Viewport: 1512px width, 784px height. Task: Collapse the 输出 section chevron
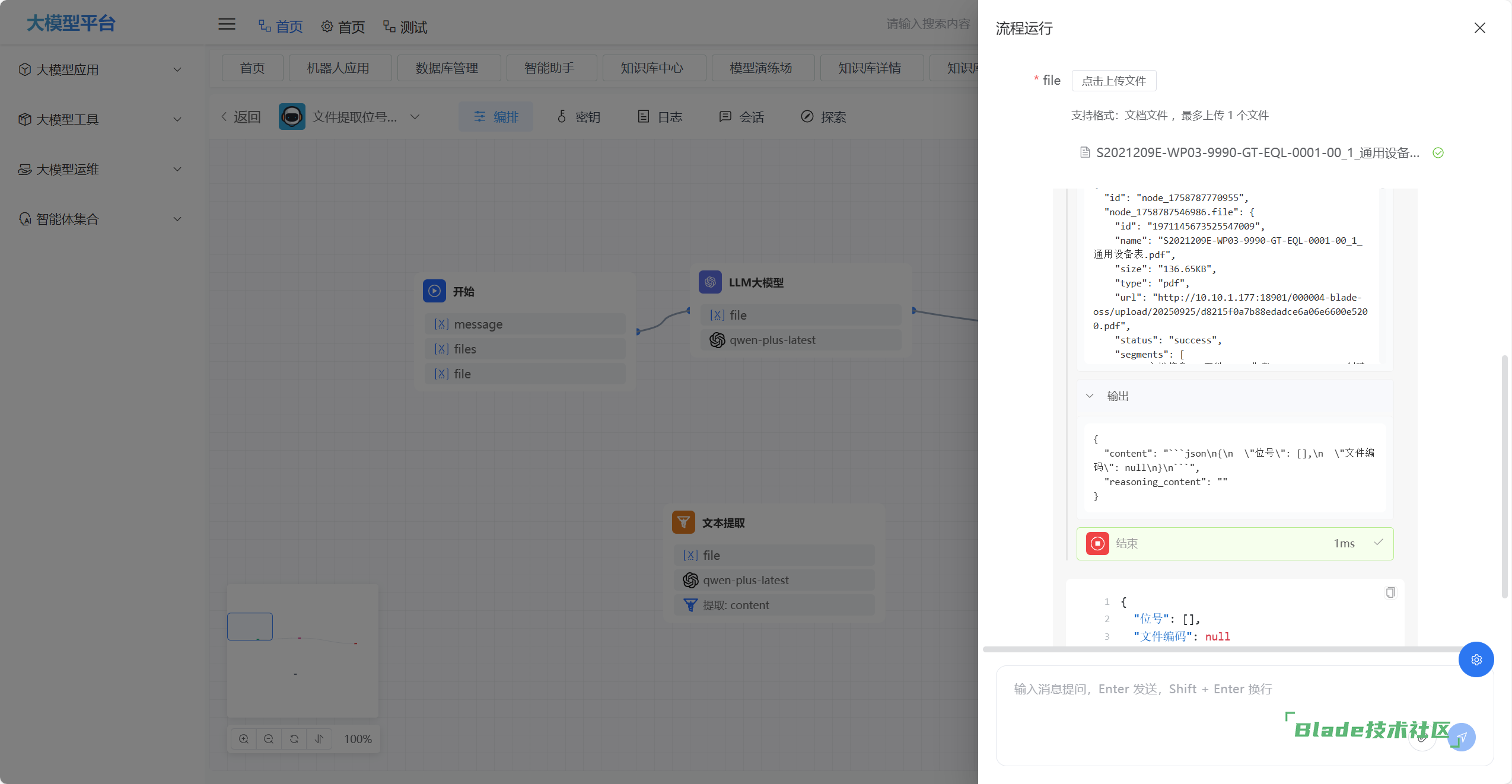pos(1090,396)
